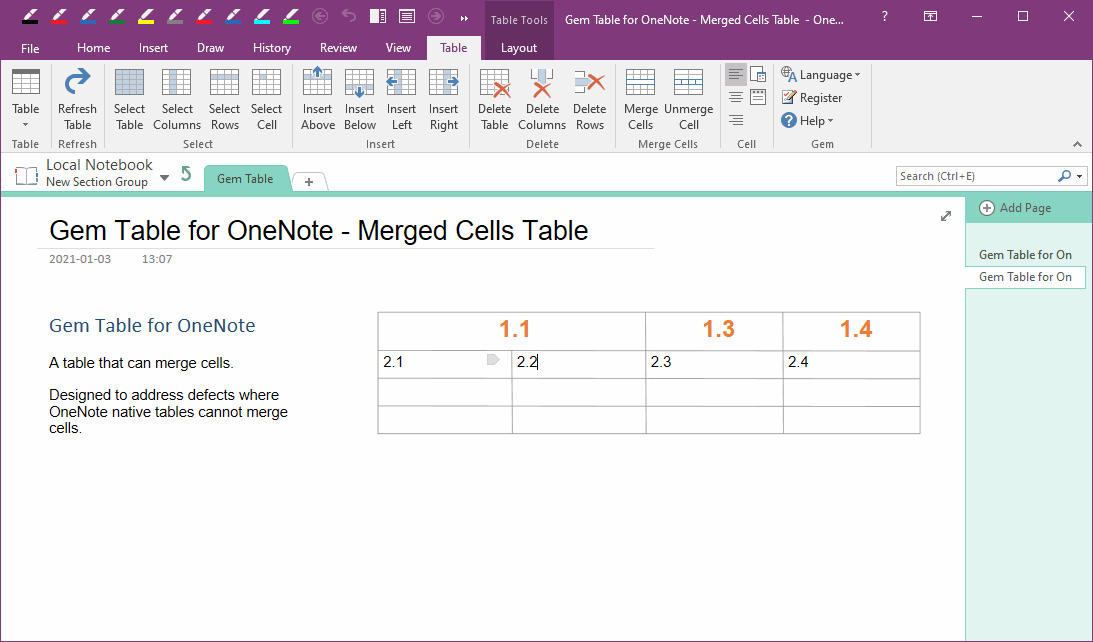Toggle align left for cell text

pos(735,75)
